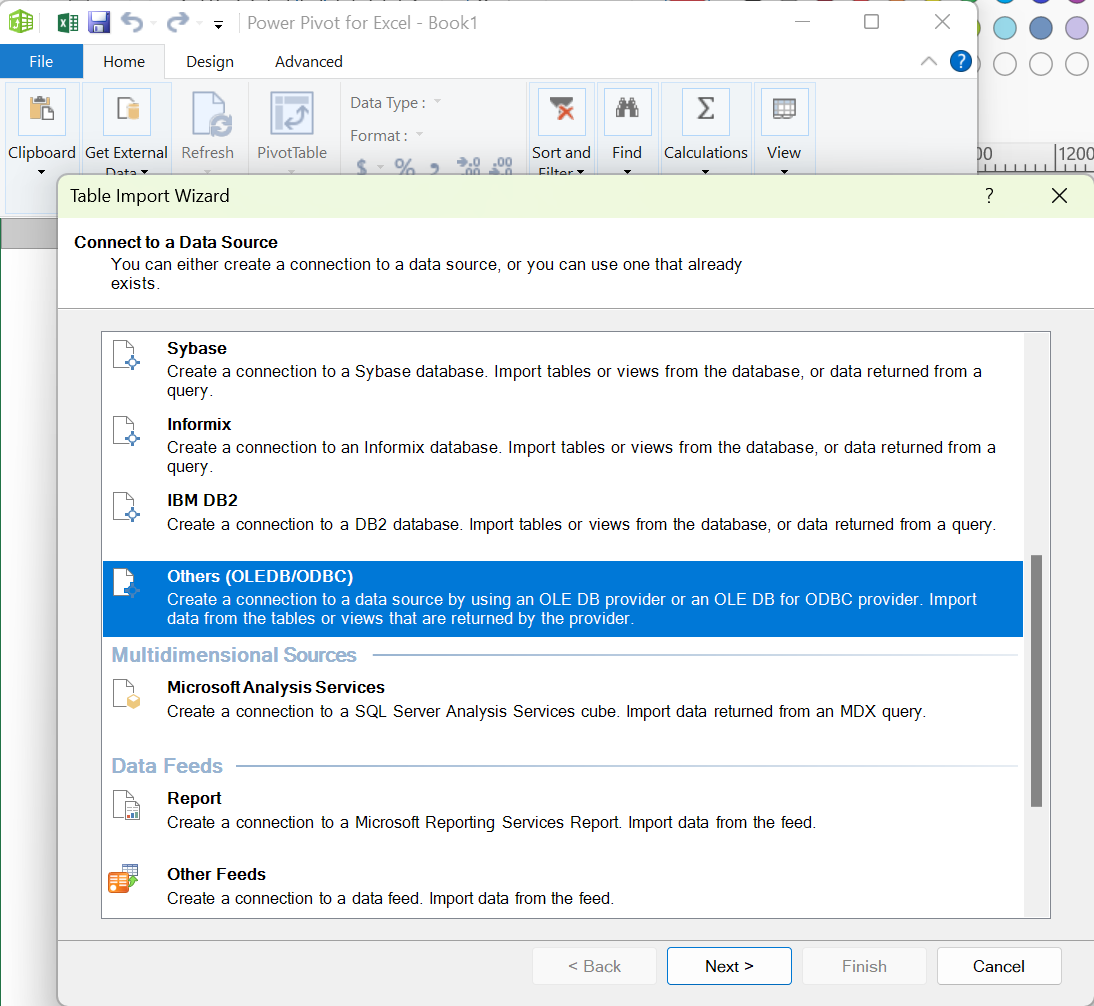This screenshot has height=1006, width=1094.
Task: Click the Save icon in title bar
Action: point(98,23)
